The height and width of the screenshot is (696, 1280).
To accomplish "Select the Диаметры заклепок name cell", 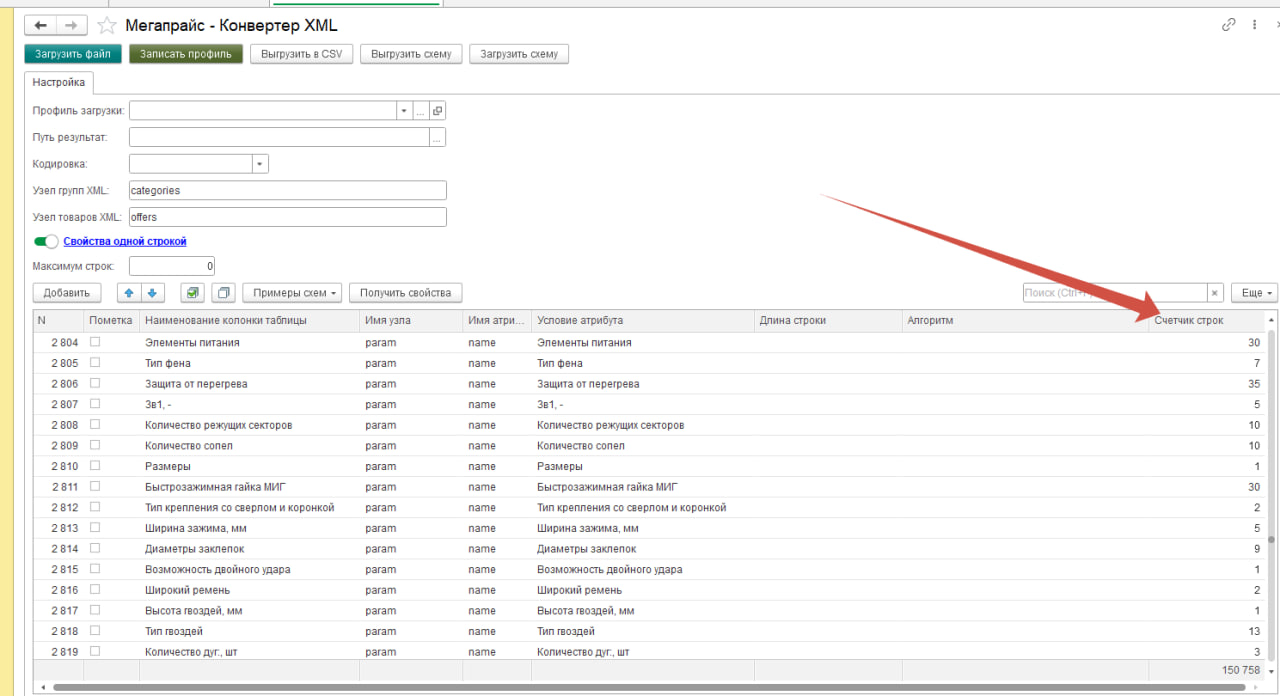I will click(x=249, y=548).
